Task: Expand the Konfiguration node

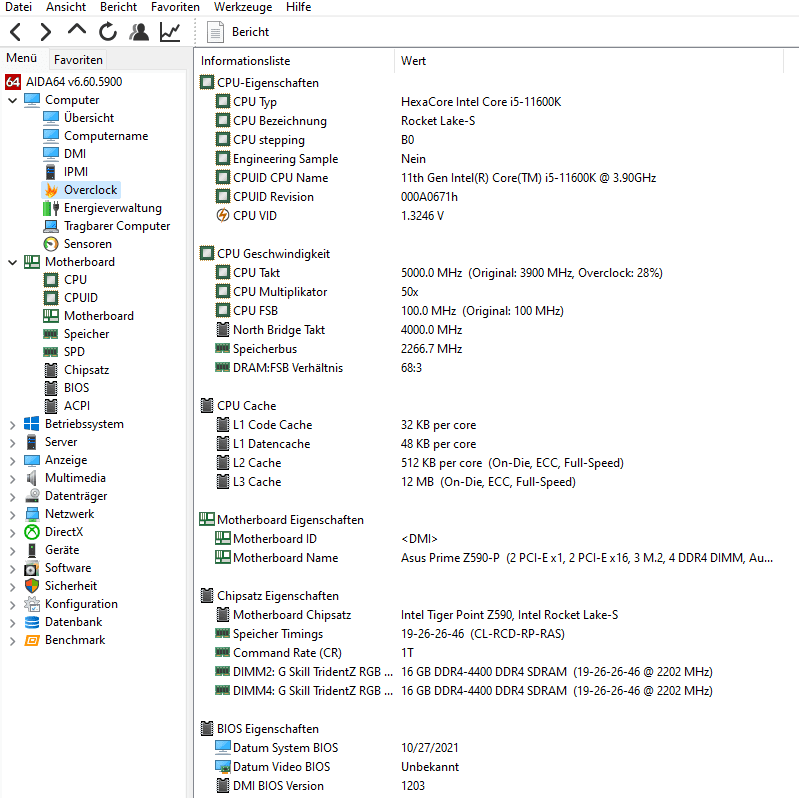Action: (x=13, y=604)
